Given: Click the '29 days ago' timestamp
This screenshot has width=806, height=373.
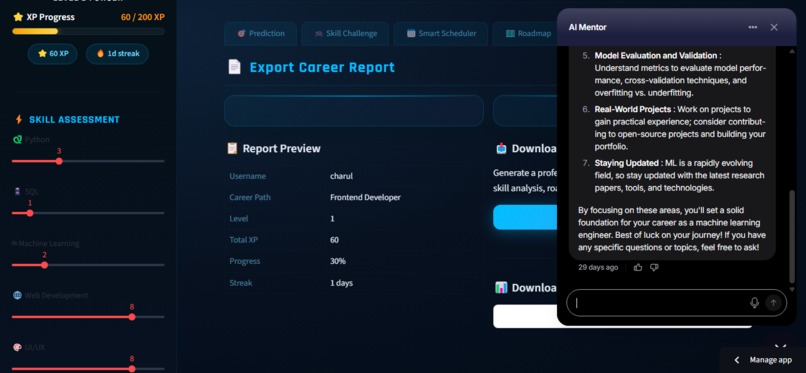Looking at the screenshot, I should (x=598, y=267).
